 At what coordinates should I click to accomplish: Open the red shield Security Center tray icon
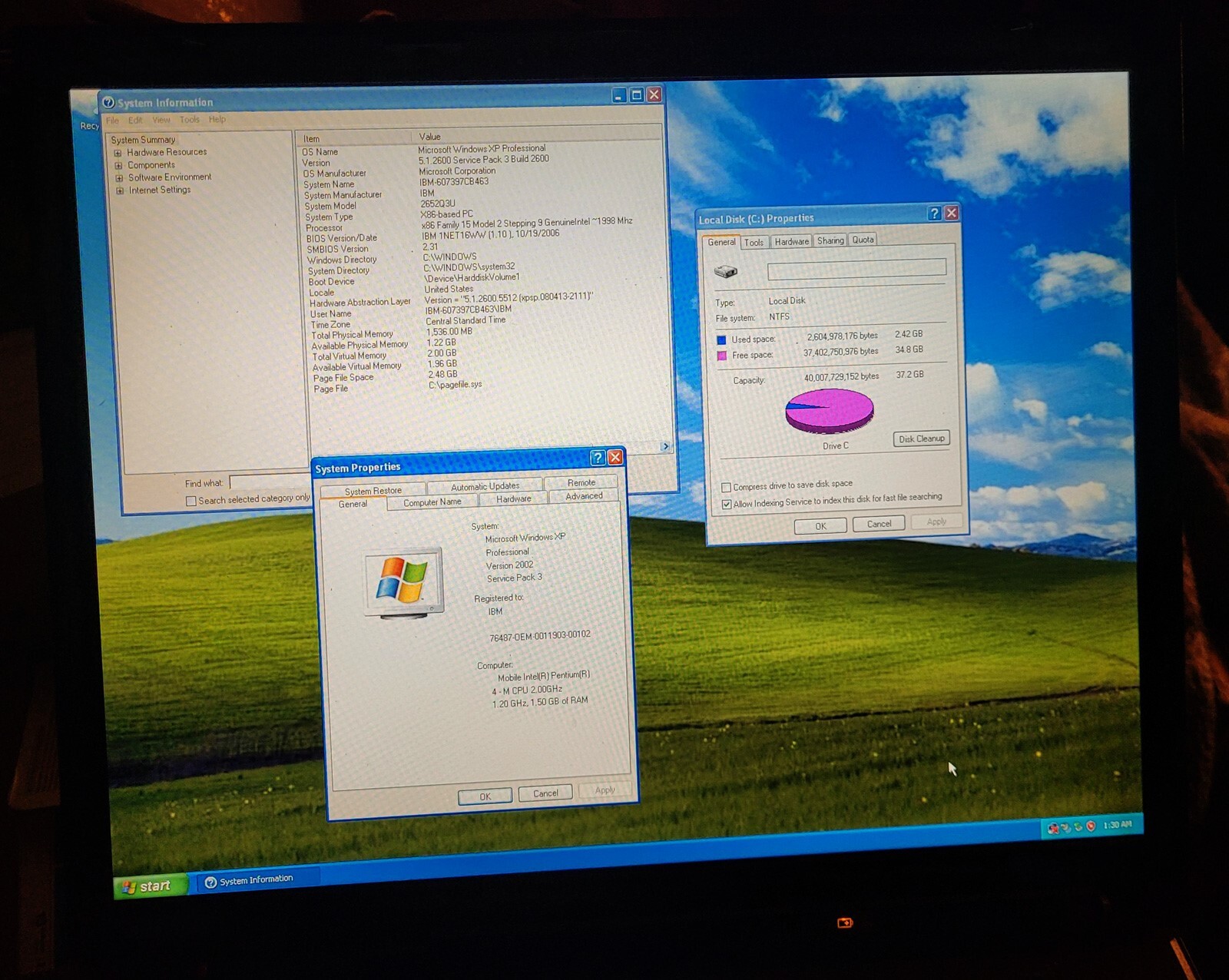(x=1090, y=826)
